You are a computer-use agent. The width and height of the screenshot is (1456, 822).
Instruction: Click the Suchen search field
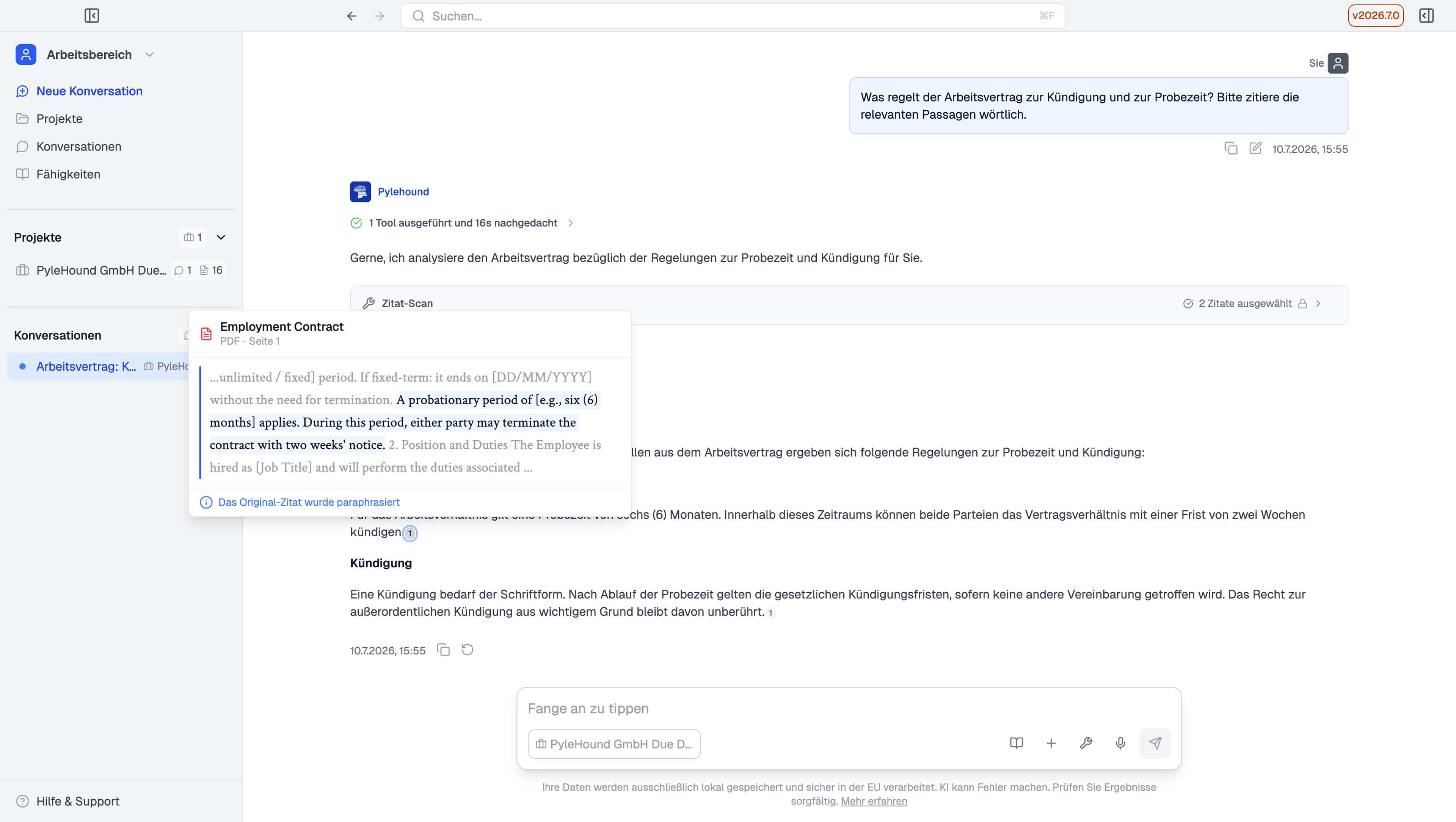pos(733,16)
